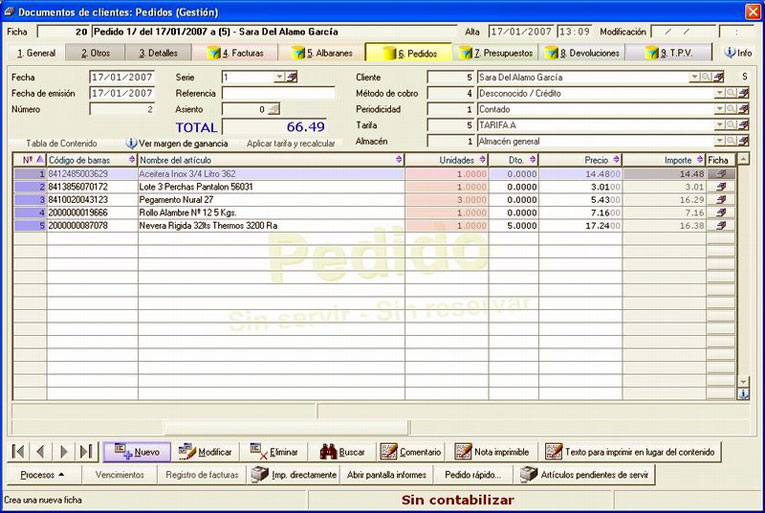
Task: Expand the Método de cobro dropdown
Action: (x=719, y=93)
